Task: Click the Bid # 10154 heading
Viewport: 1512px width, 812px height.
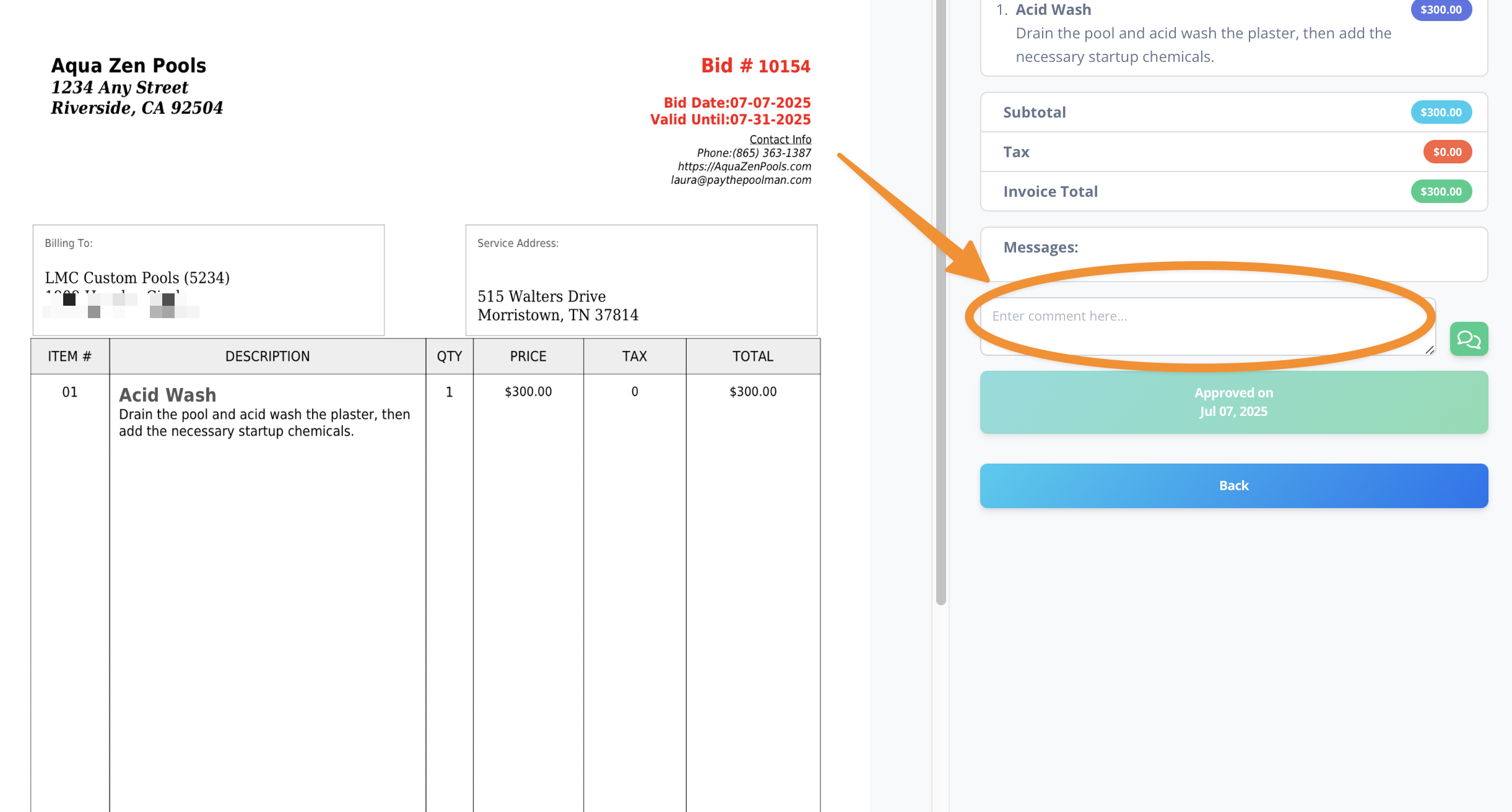Action: pyautogui.click(x=755, y=66)
